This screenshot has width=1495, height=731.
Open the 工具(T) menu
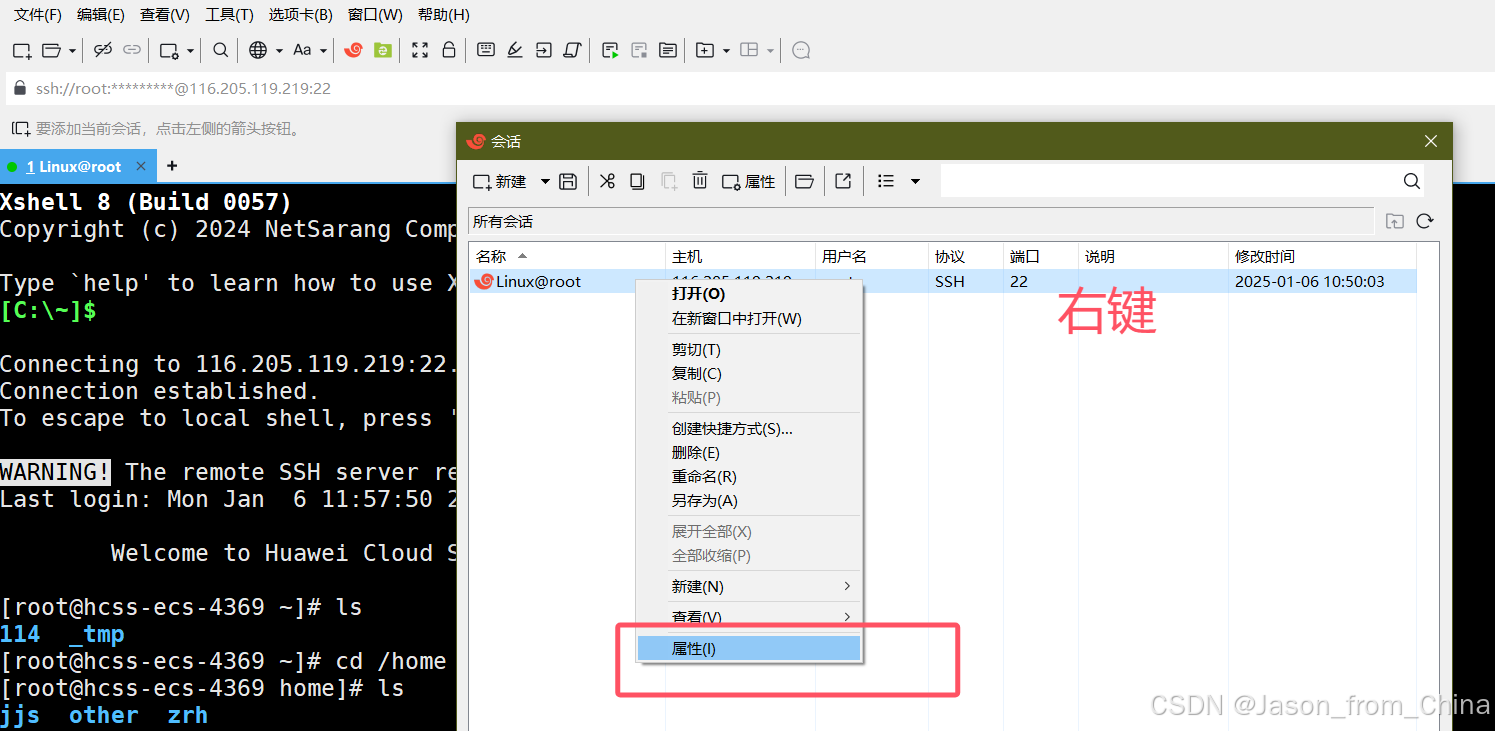click(229, 15)
